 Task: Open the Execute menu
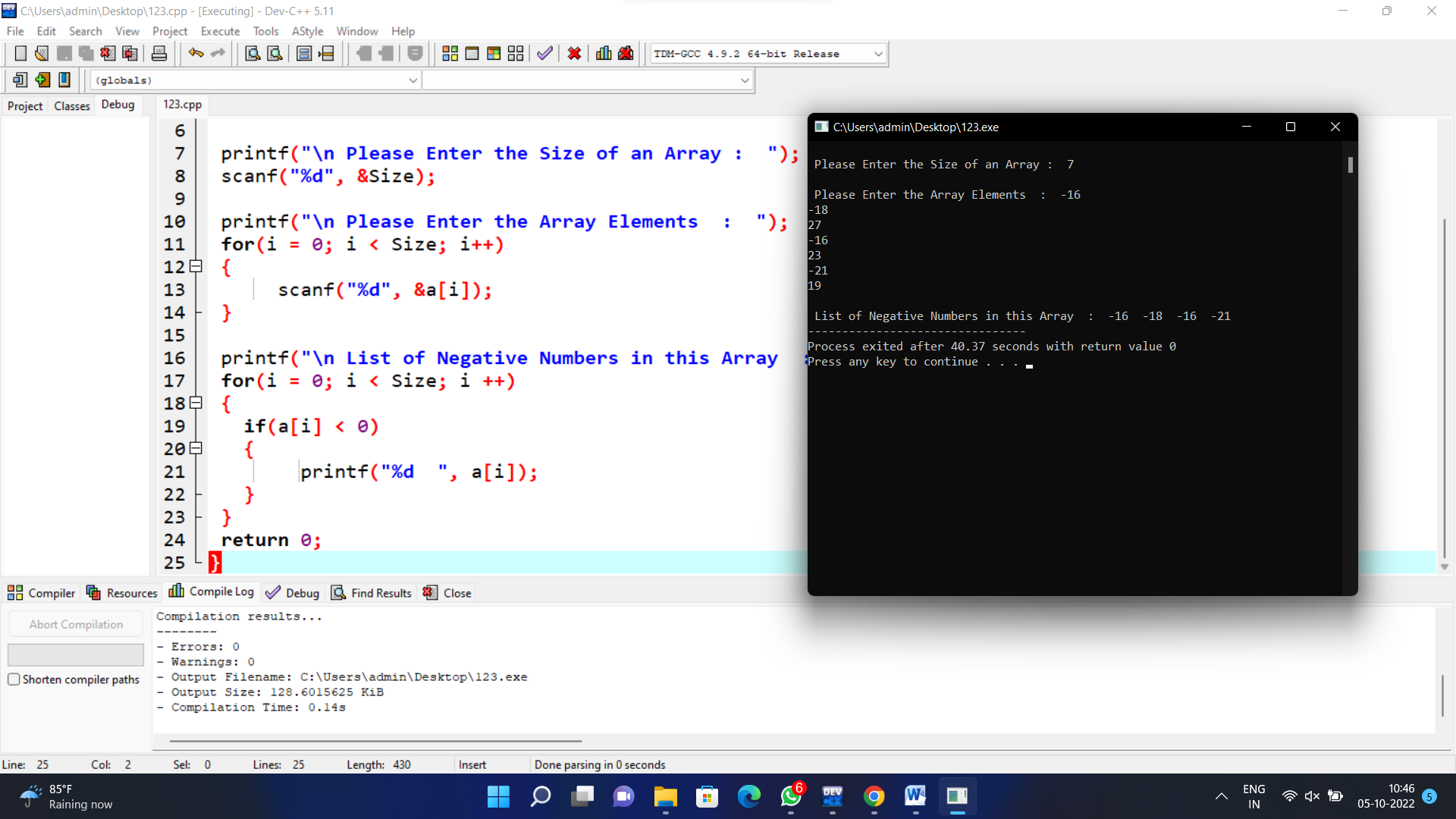pos(220,31)
